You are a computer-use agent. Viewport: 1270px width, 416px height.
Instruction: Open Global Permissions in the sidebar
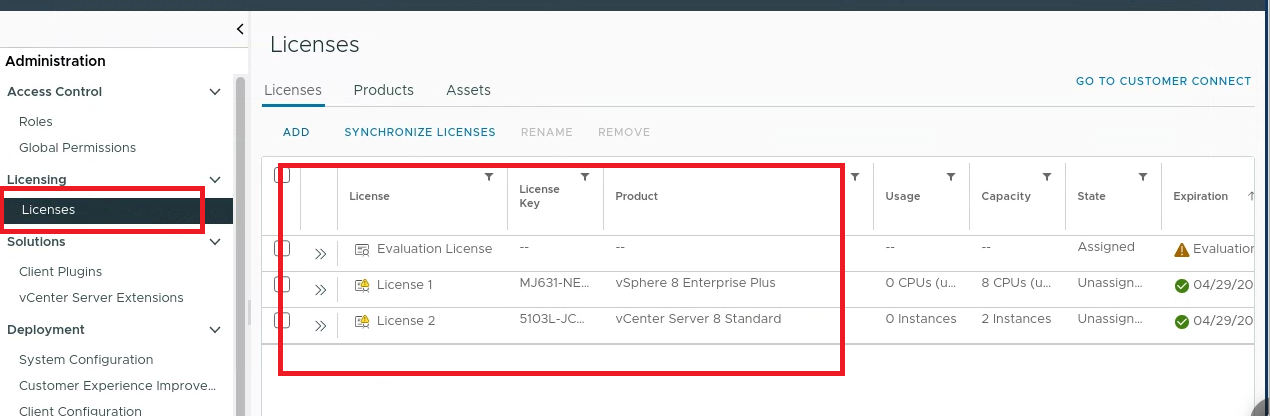click(x=77, y=147)
